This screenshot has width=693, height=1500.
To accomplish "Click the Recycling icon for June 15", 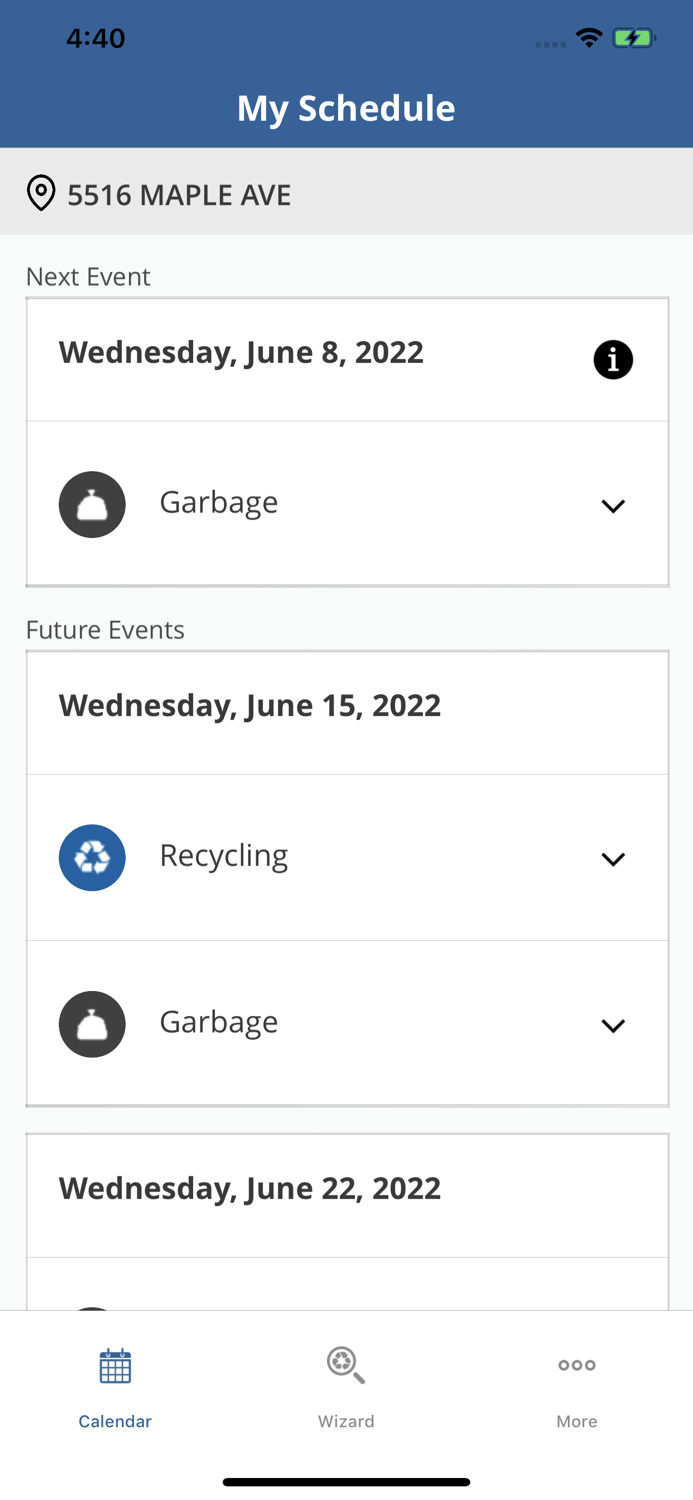I will [x=92, y=857].
